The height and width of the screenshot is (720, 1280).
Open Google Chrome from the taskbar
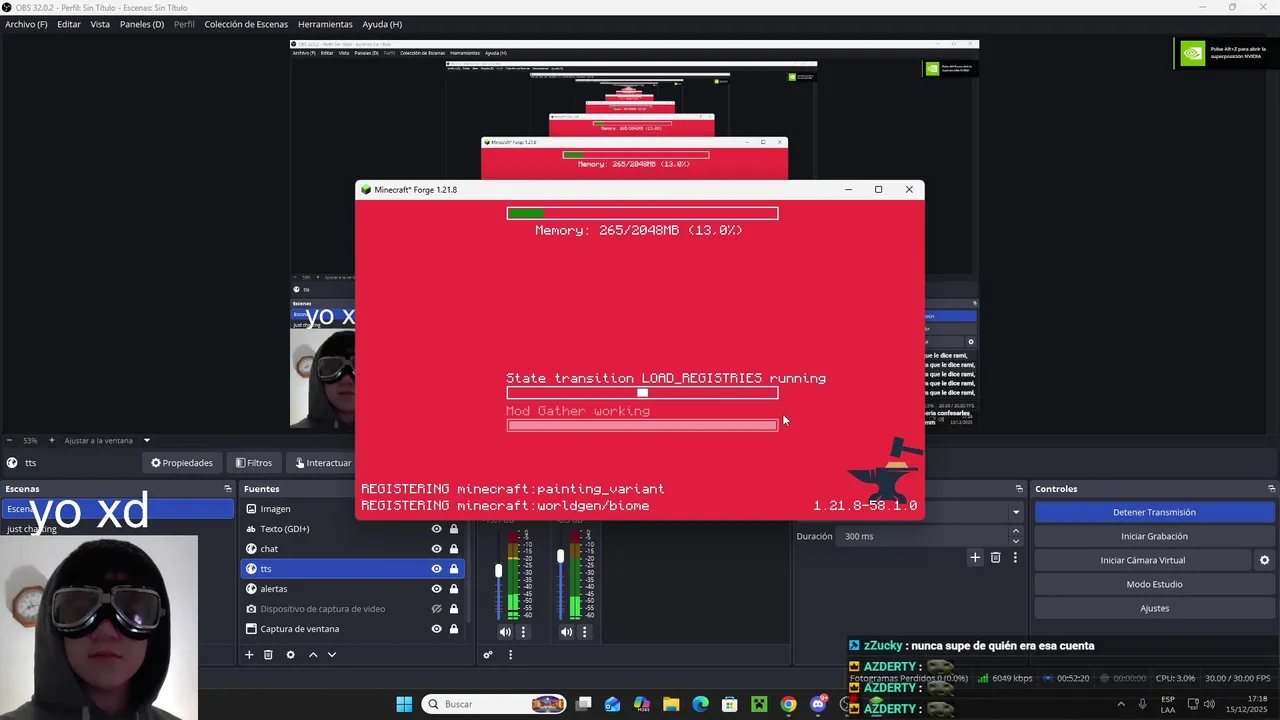tap(788, 704)
